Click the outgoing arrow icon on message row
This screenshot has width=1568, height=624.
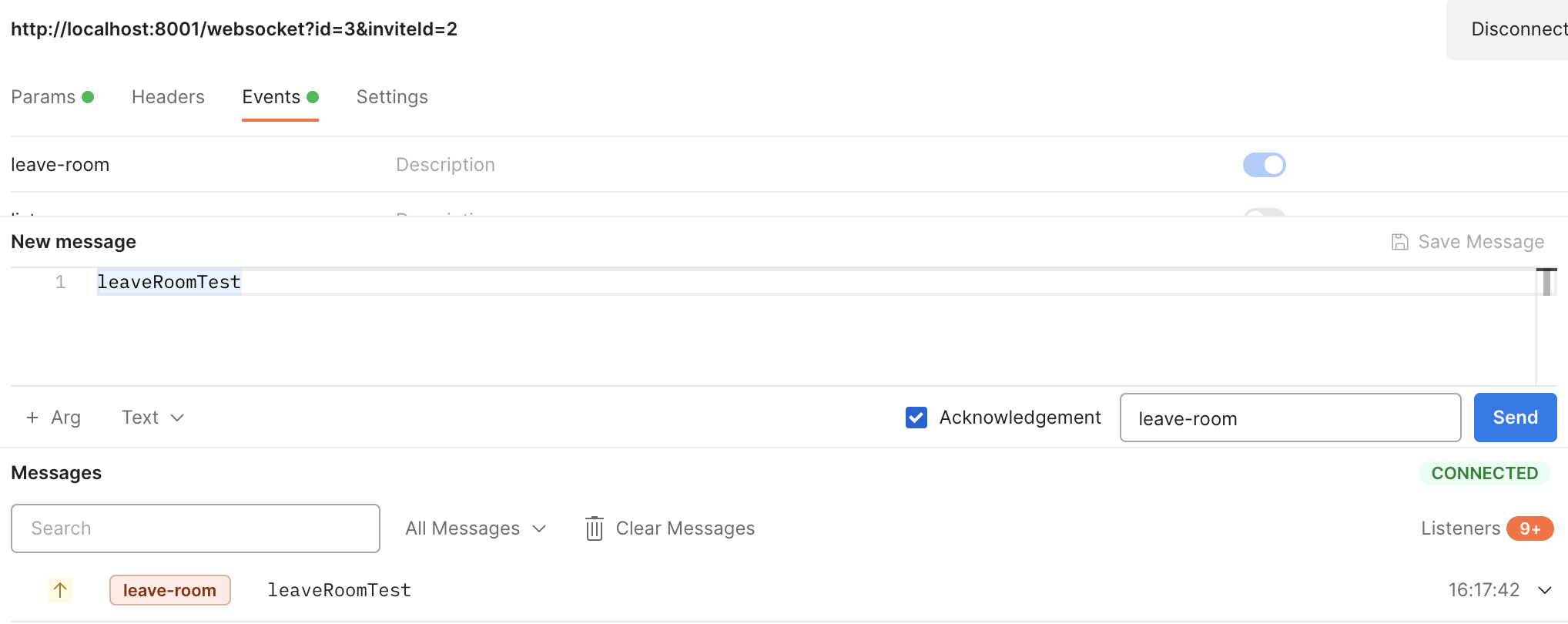60,590
